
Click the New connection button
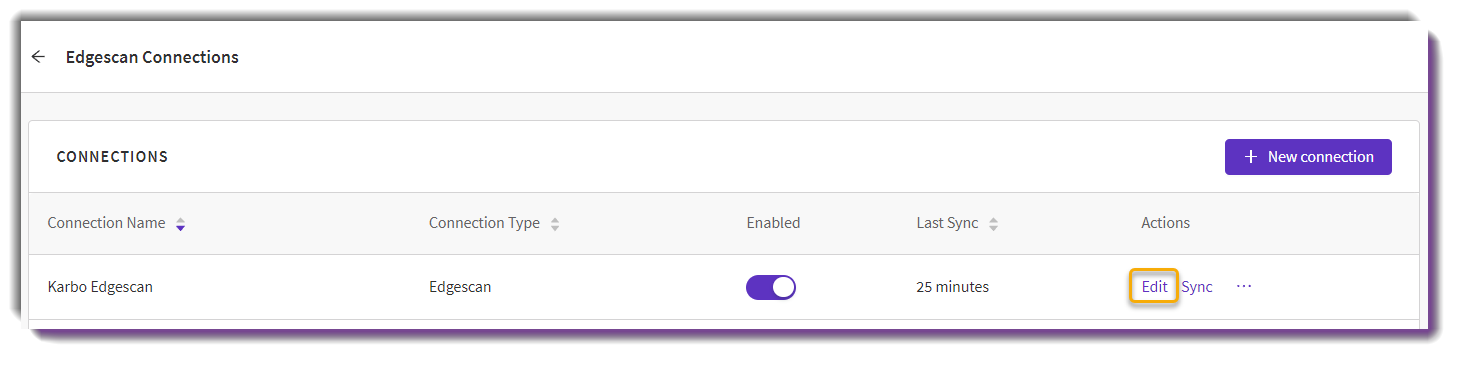[x=1308, y=157]
